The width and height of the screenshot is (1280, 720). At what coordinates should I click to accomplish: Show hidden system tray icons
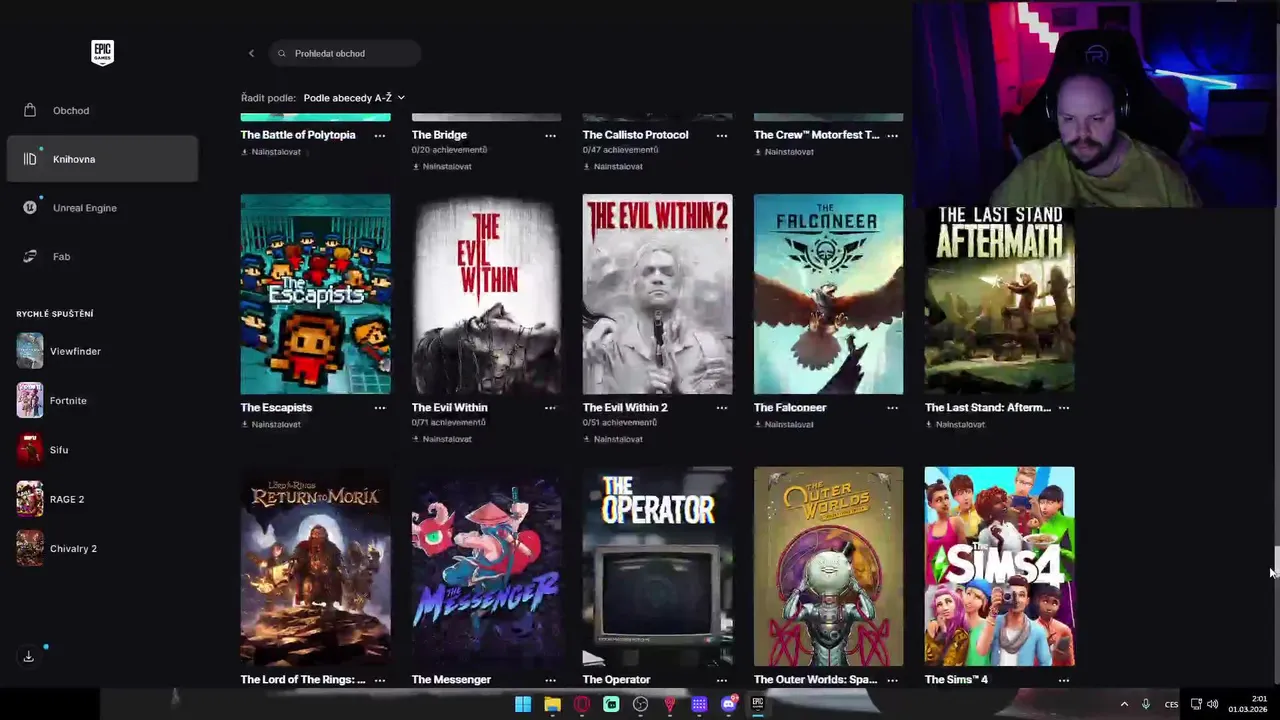[1124, 704]
